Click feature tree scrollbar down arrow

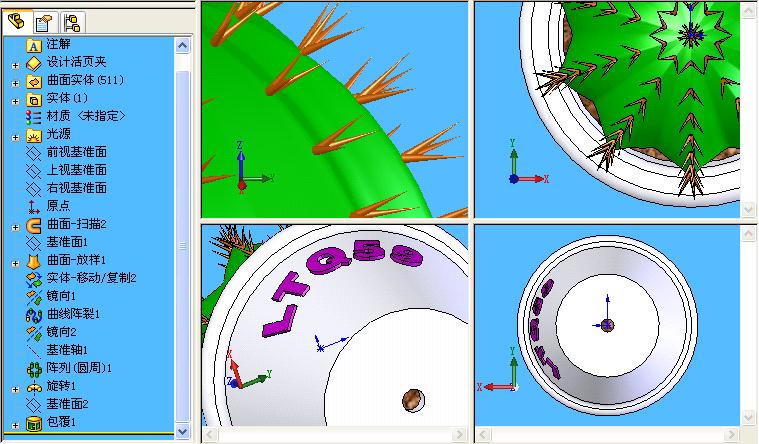[182, 431]
